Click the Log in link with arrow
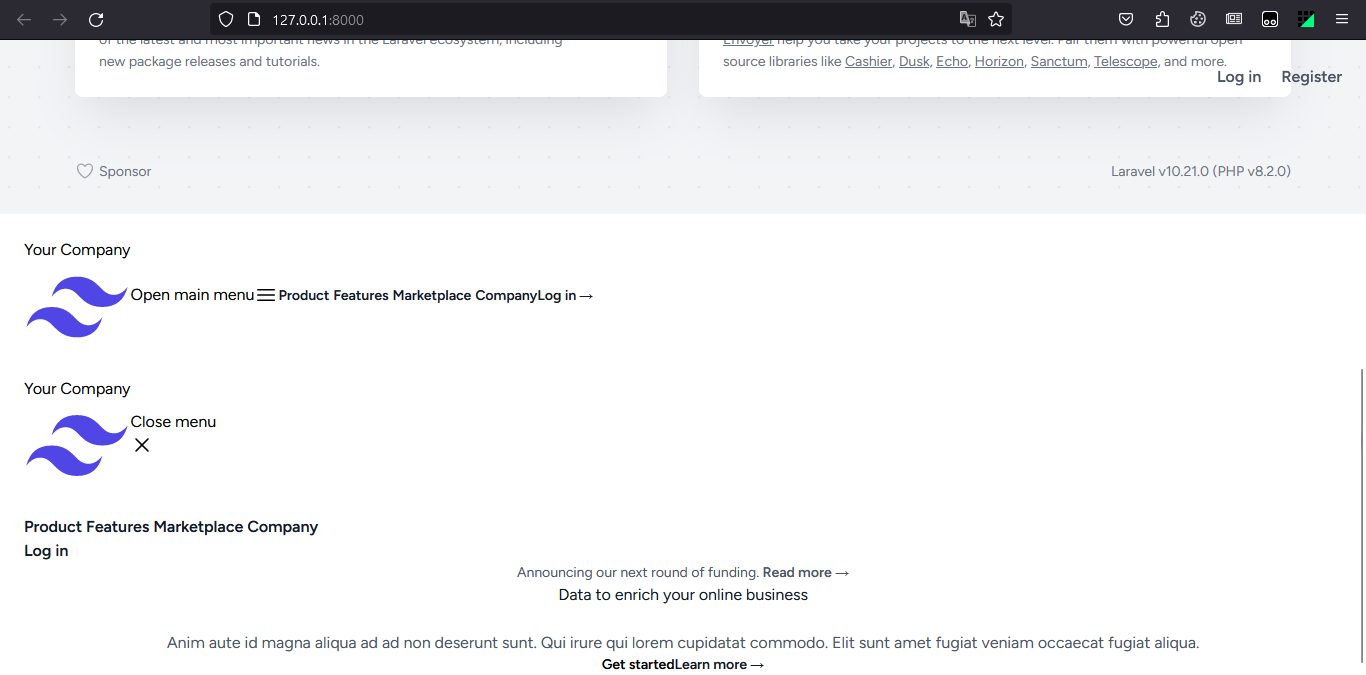1366x675 pixels. click(x=565, y=296)
